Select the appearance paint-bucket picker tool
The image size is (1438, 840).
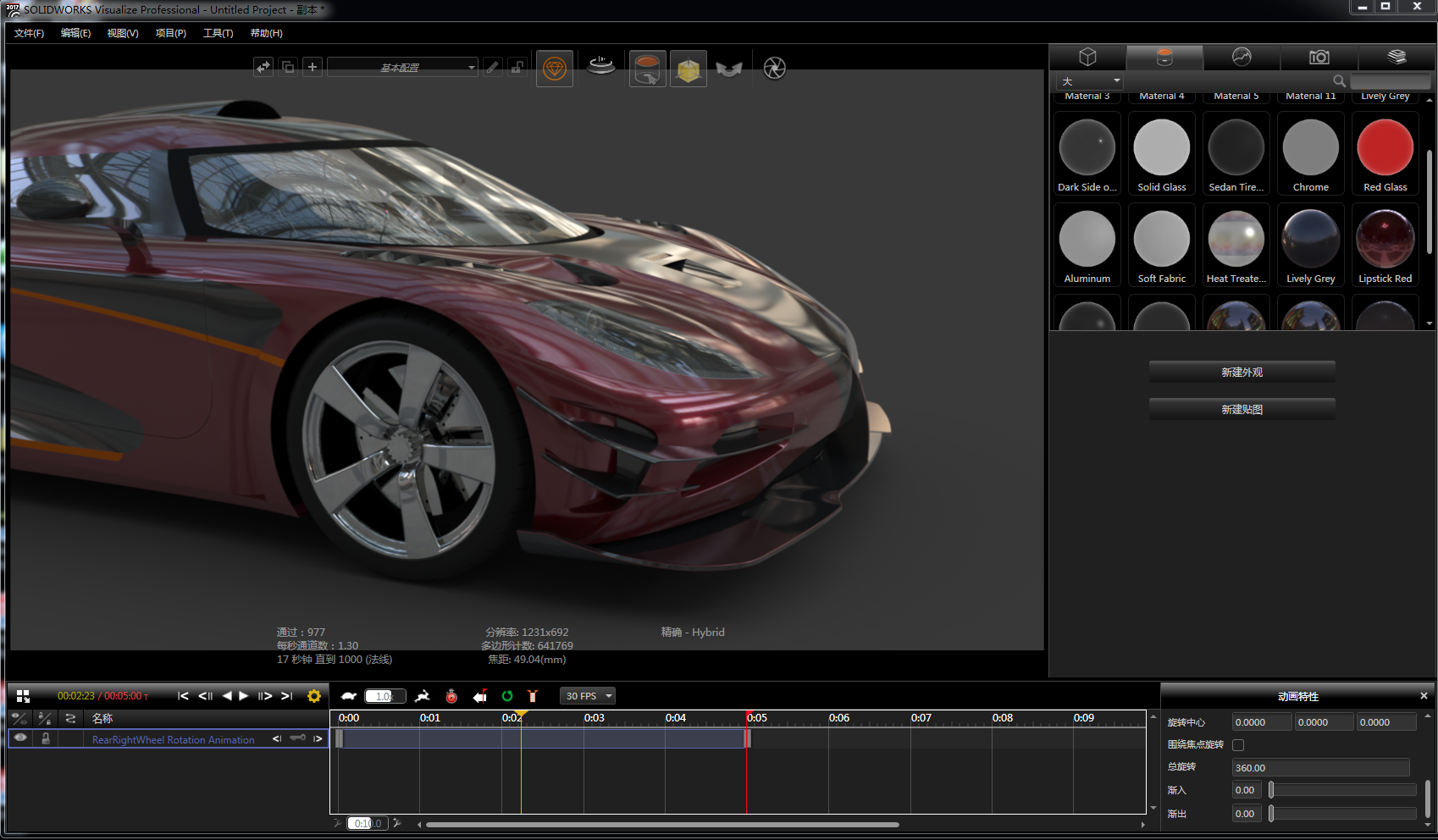[x=647, y=68]
